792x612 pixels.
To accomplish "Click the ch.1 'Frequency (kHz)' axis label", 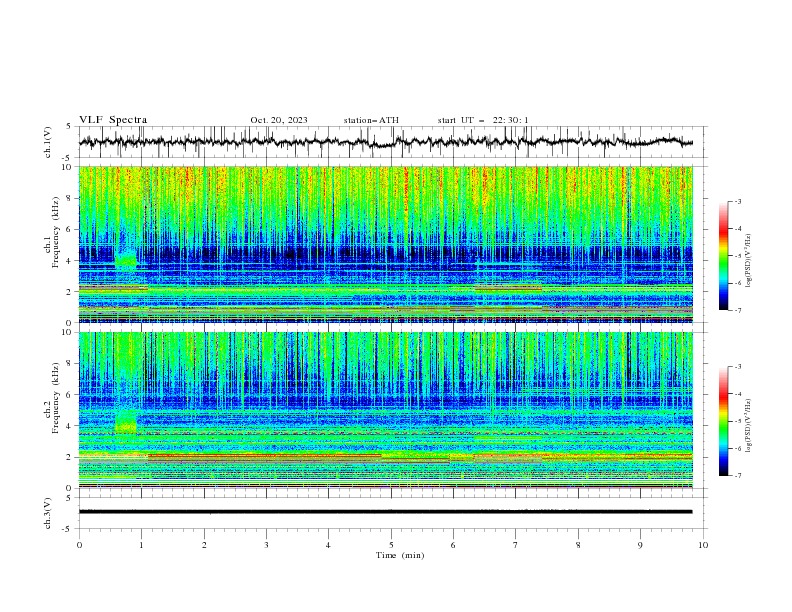I will 56,232.
